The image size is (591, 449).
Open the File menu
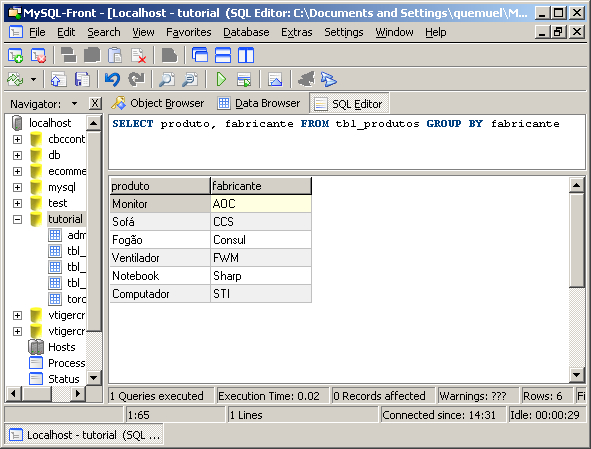(37, 32)
